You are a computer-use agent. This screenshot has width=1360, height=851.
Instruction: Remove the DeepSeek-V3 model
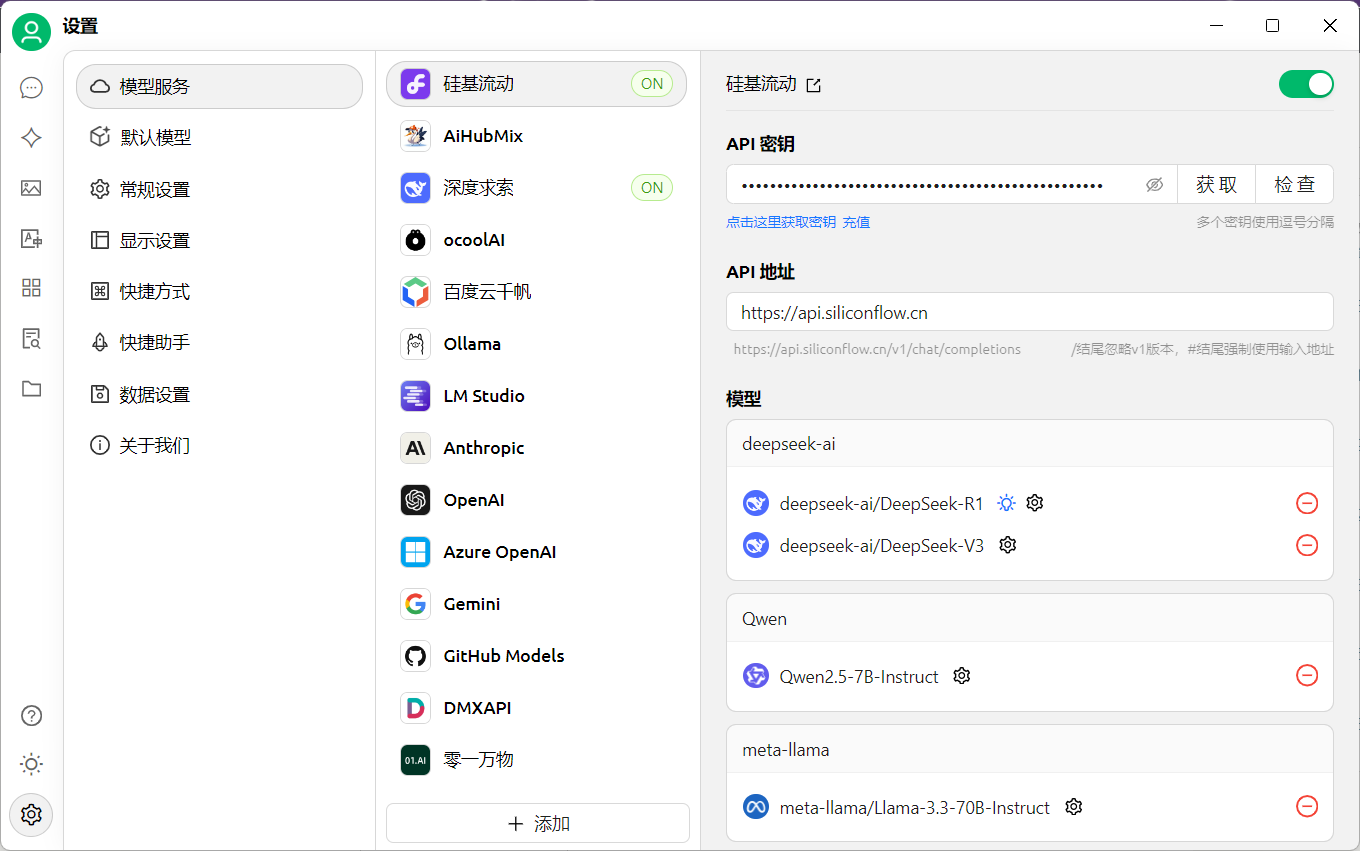click(1307, 545)
